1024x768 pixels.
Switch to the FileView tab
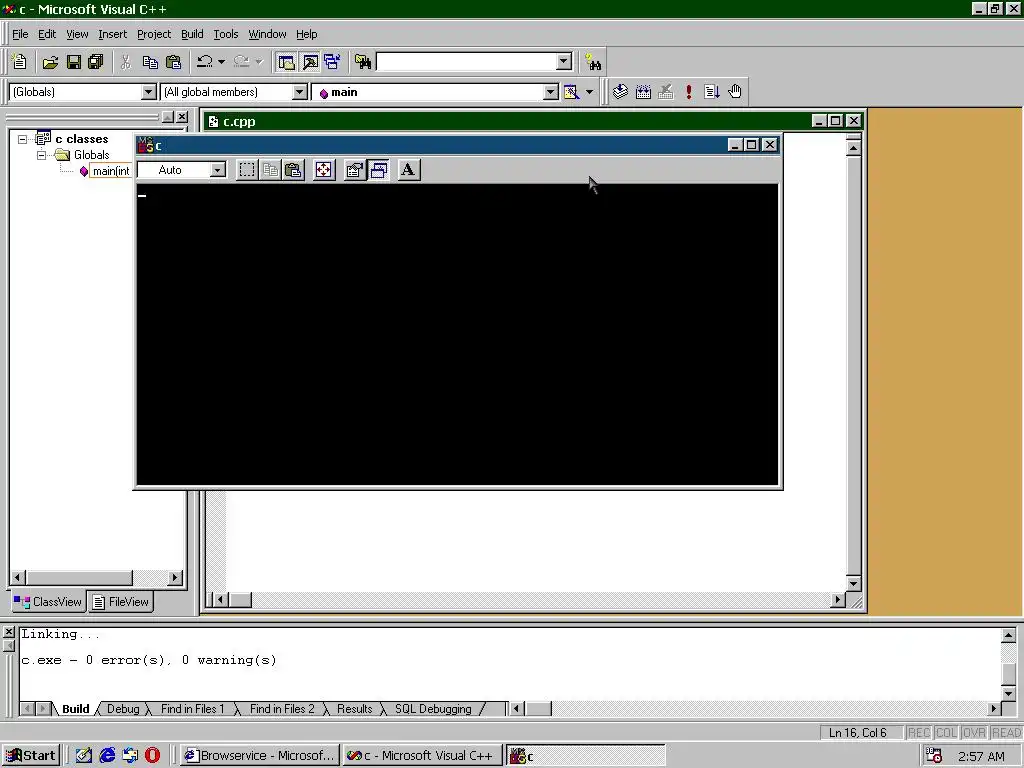(x=121, y=601)
